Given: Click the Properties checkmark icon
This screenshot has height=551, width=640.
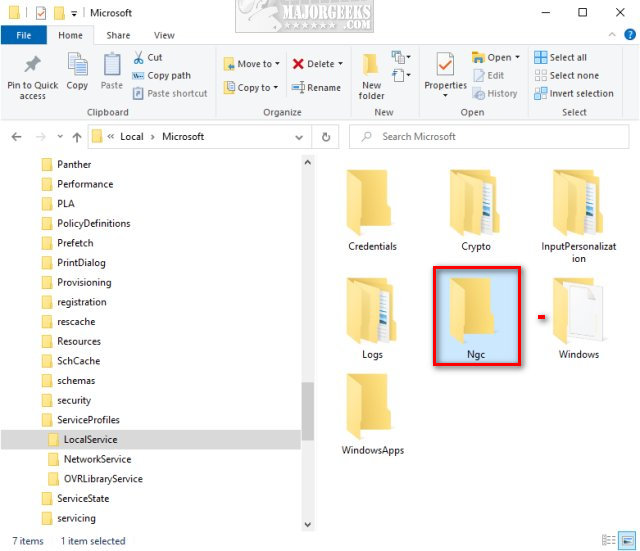Looking at the screenshot, I should 445,64.
